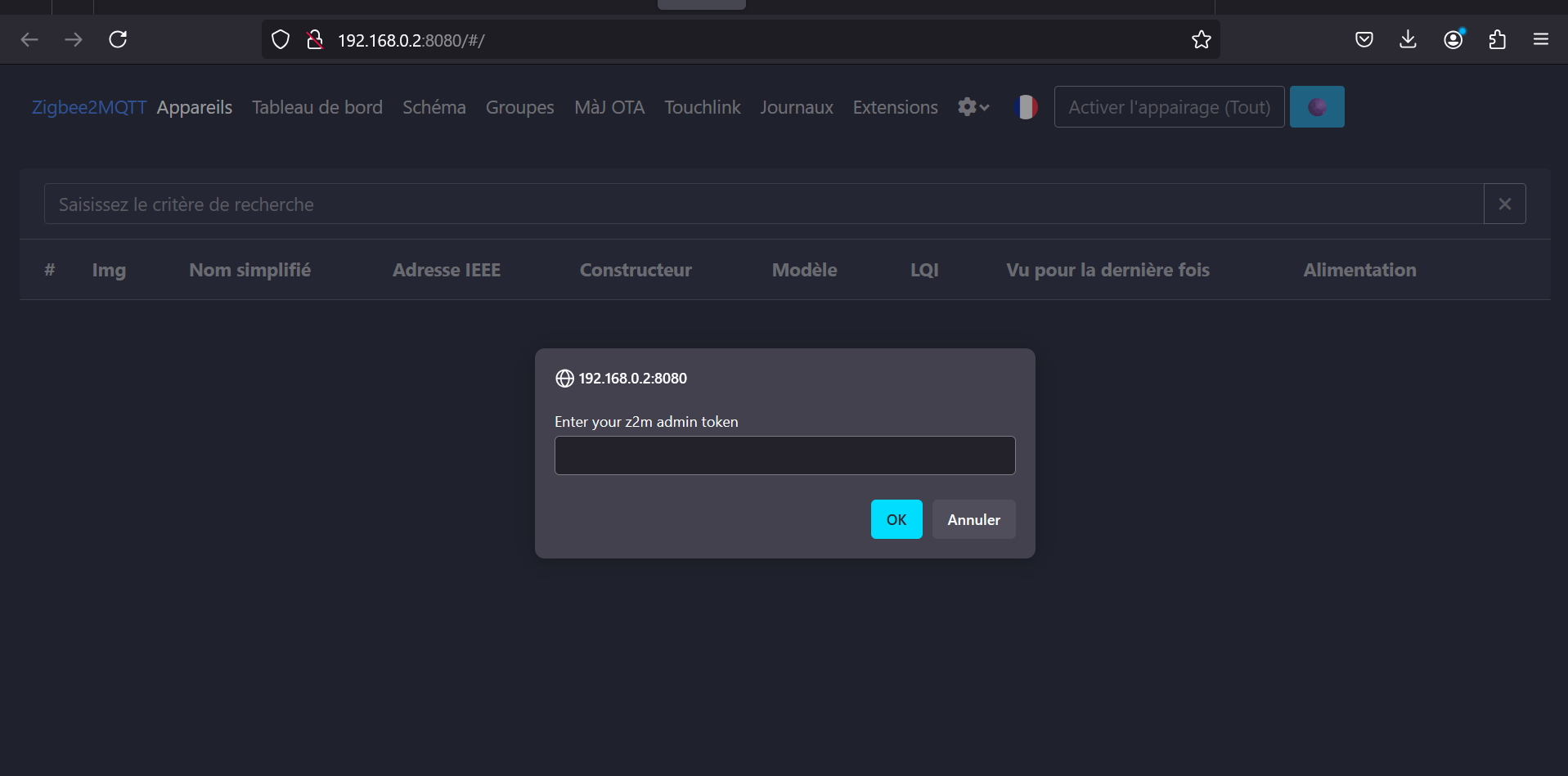Sort the table by LQI column
Screen dimensions: 1568x776
click(924, 270)
